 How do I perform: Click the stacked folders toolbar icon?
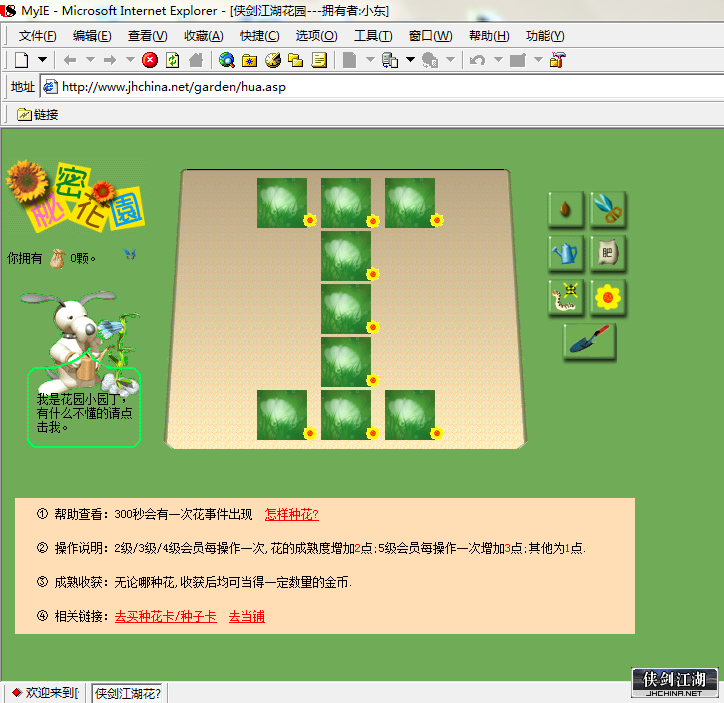tap(296, 60)
